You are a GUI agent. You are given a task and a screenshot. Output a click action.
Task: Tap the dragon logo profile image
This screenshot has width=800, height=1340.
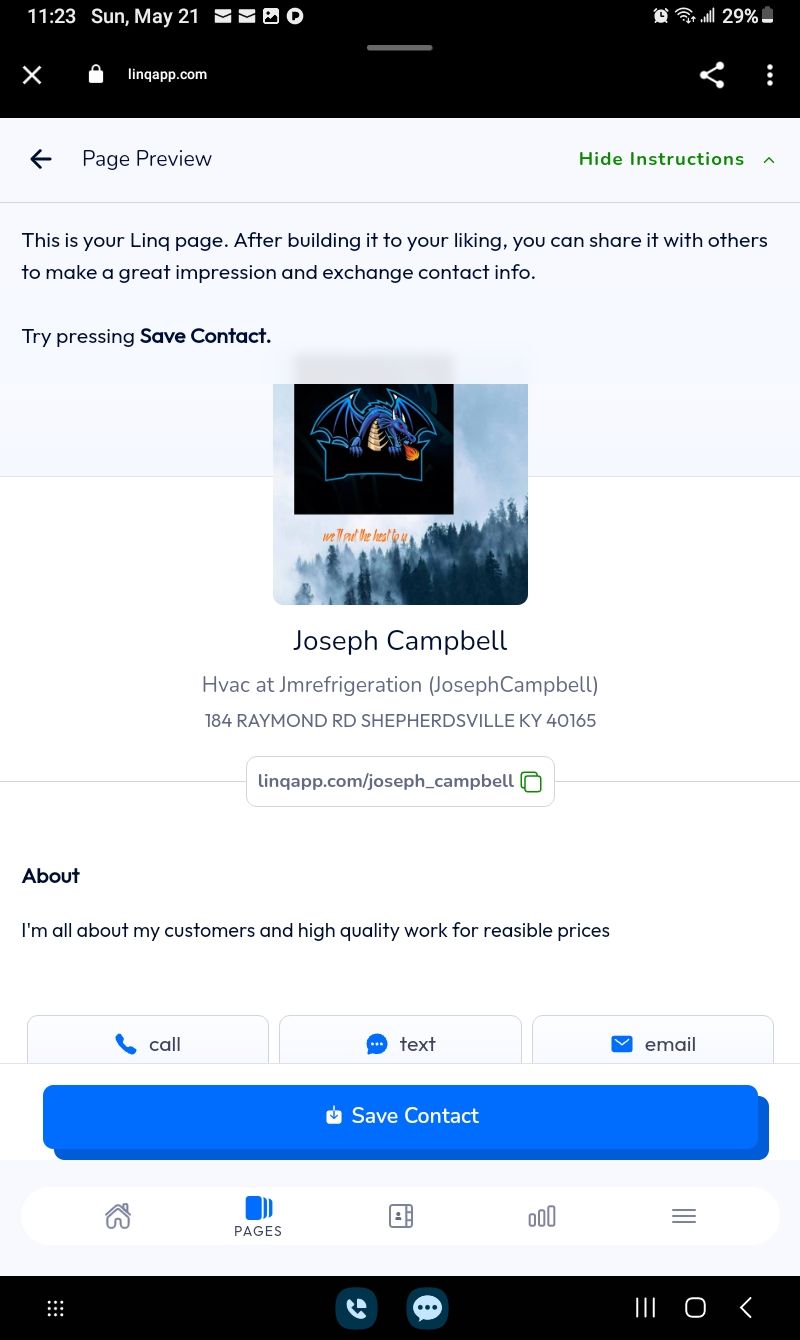[x=374, y=448]
